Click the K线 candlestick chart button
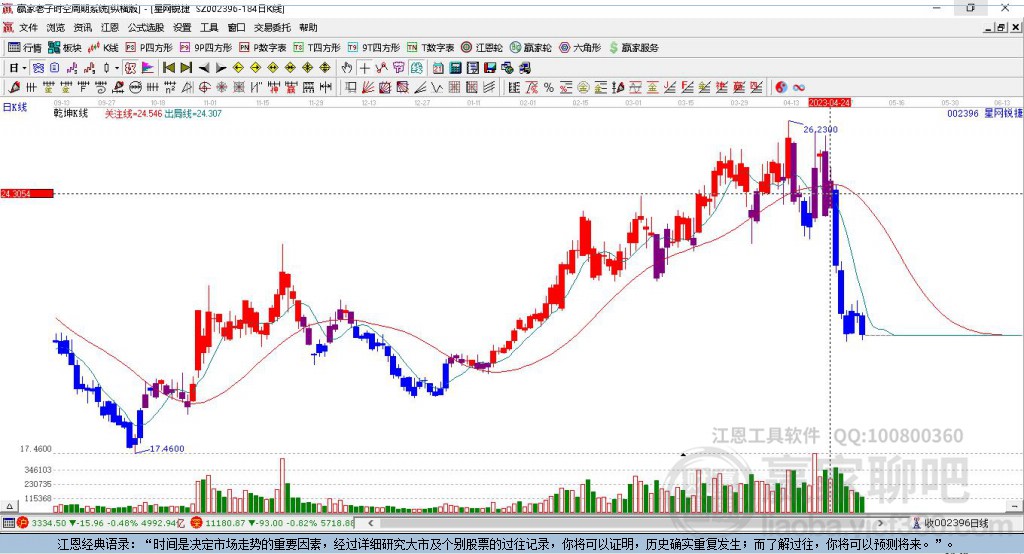 click(x=103, y=48)
